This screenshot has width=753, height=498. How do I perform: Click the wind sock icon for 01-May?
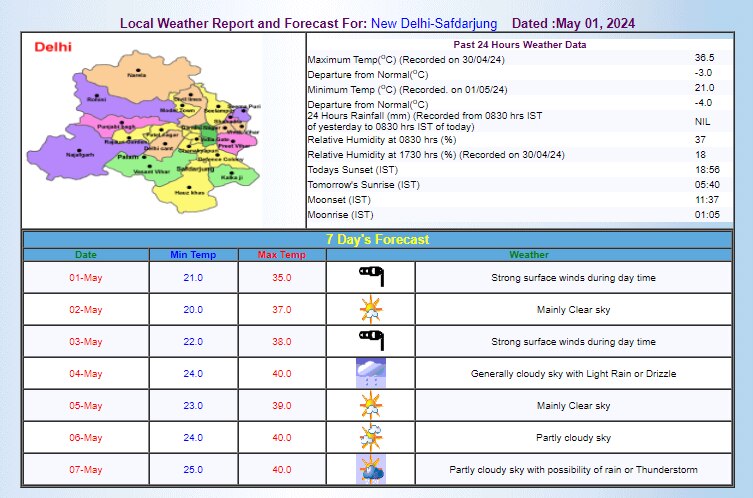coord(371,276)
